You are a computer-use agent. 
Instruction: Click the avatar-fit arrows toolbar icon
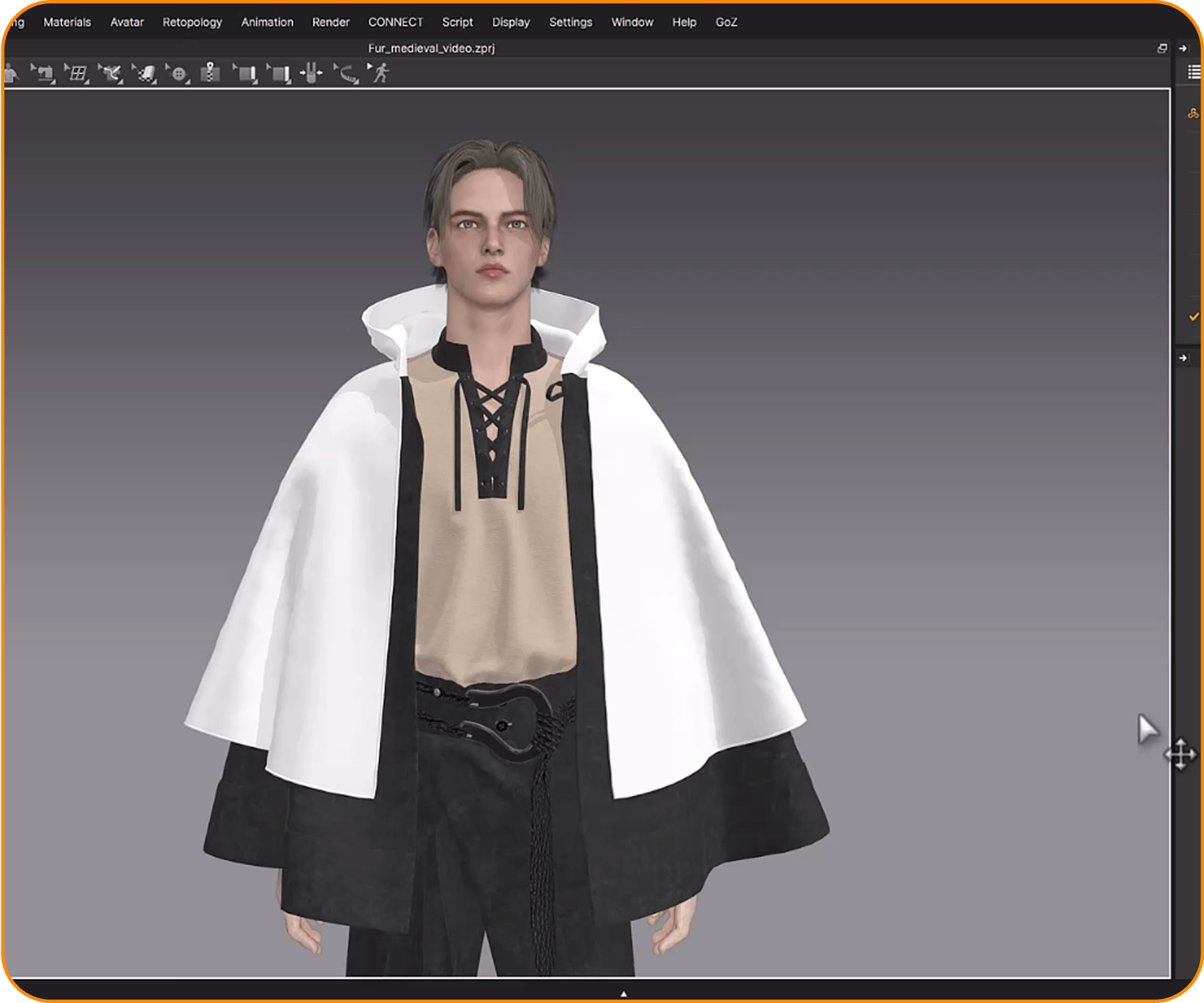tap(311, 73)
